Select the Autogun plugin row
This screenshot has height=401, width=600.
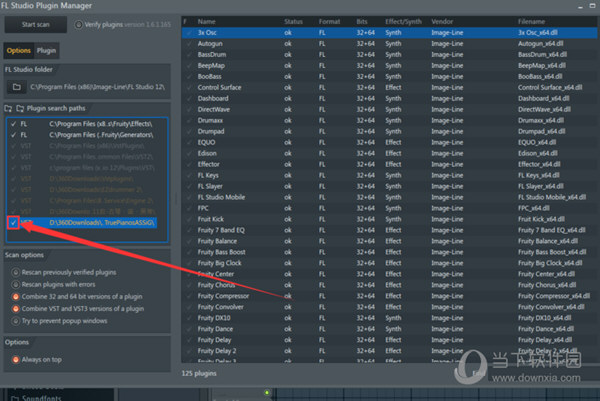389,44
